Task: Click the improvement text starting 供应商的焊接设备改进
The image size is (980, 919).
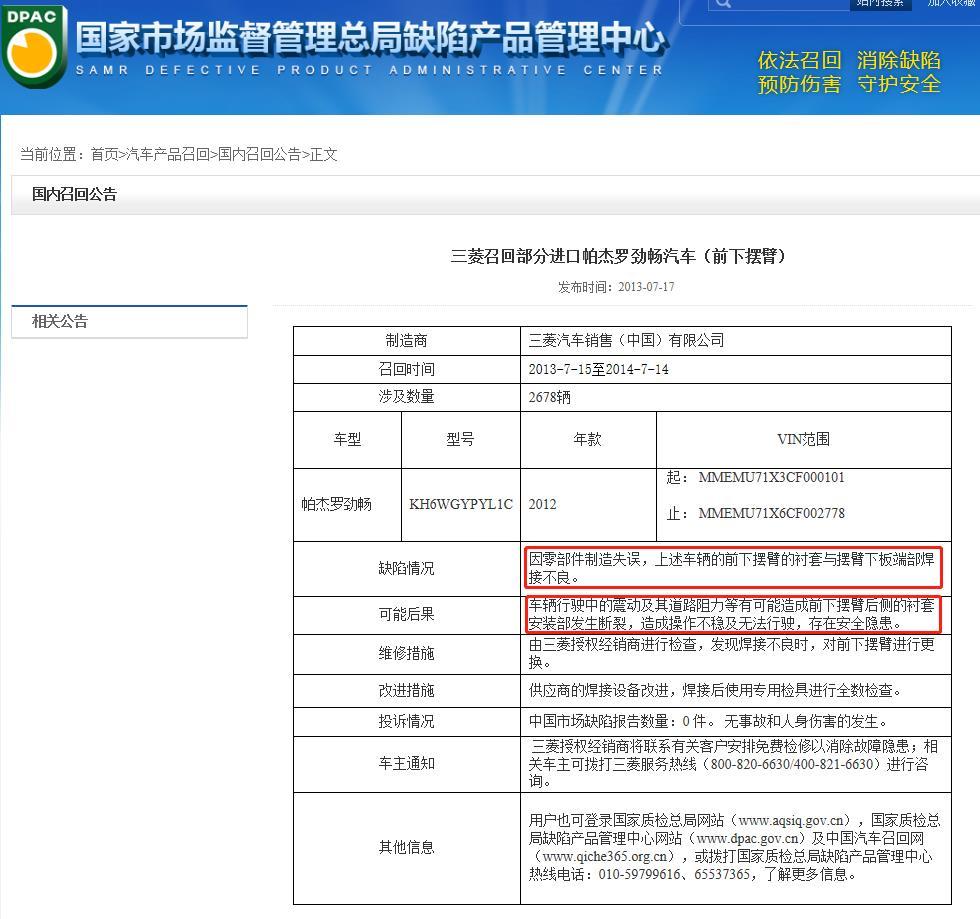Action: (x=715, y=691)
